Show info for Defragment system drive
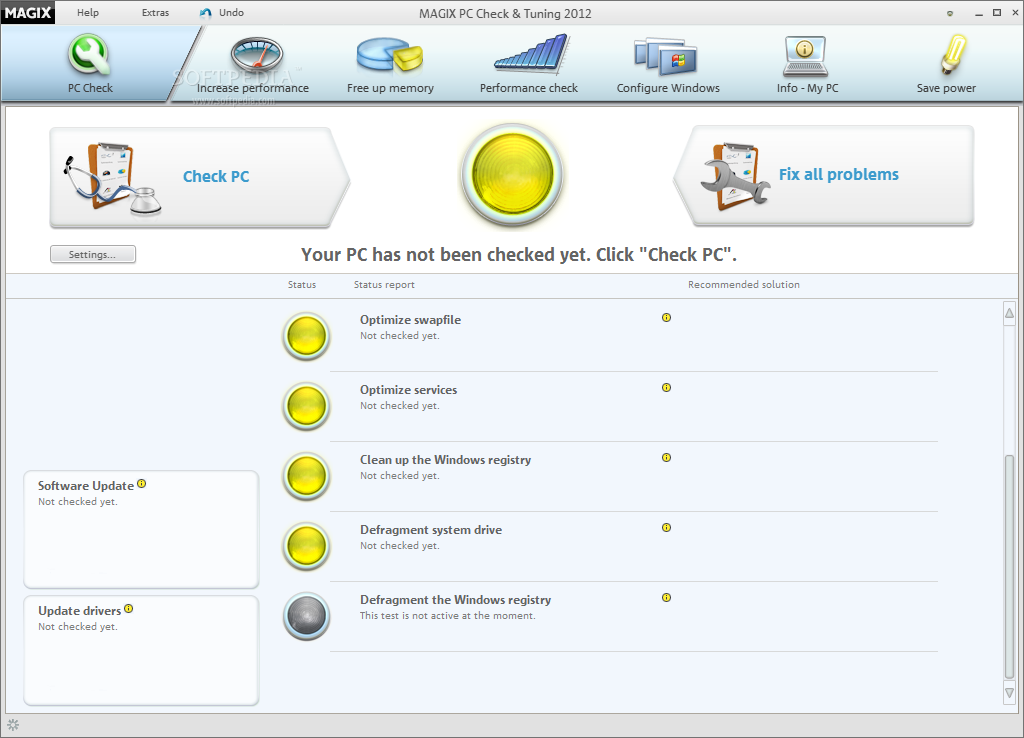The width and height of the screenshot is (1024, 738). click(x=666, y=527)
